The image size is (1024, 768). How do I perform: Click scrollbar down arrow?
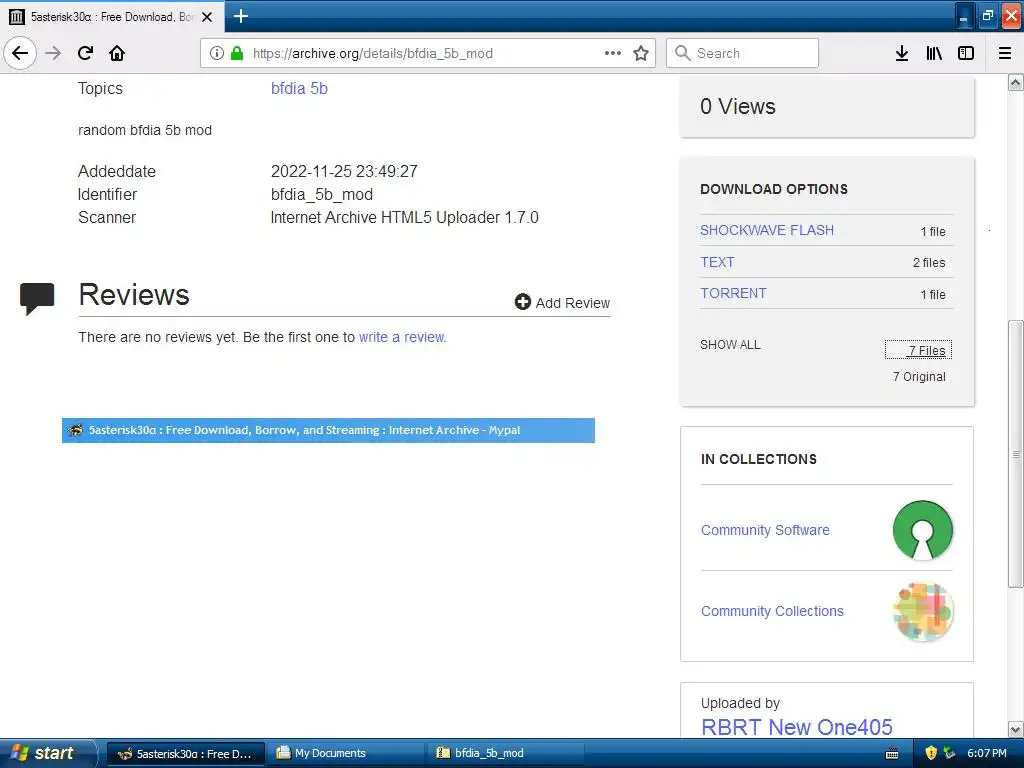1015,729
